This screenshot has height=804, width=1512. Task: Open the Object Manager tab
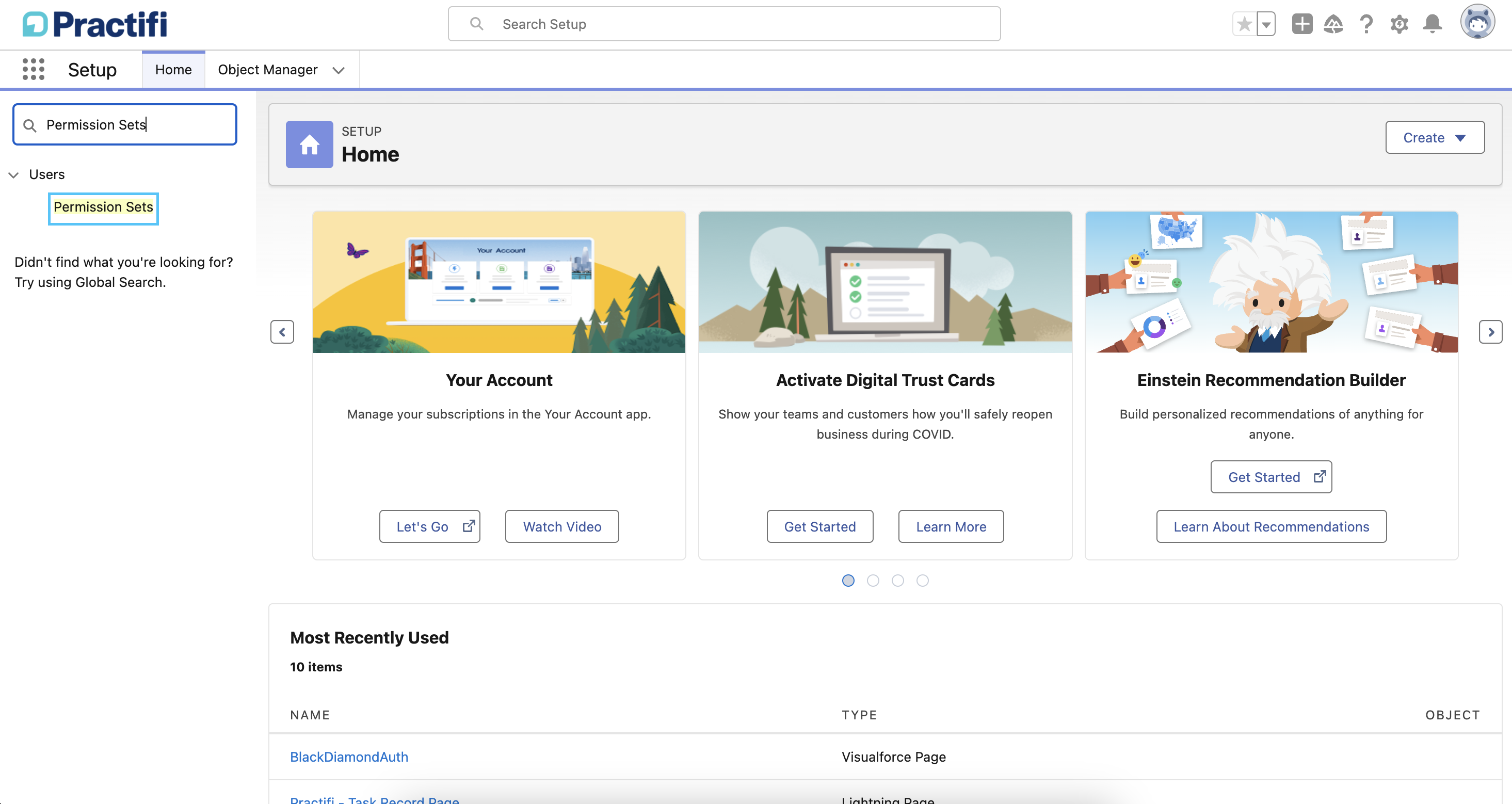pos(268,70)
